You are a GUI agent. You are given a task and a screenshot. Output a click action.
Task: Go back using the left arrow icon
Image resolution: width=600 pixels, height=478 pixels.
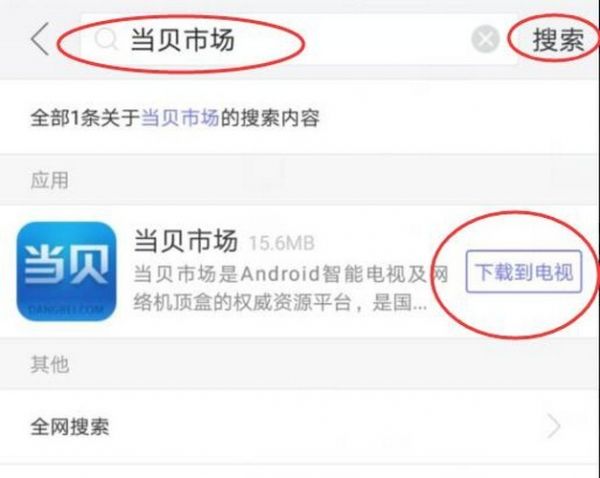pos(40,39)
